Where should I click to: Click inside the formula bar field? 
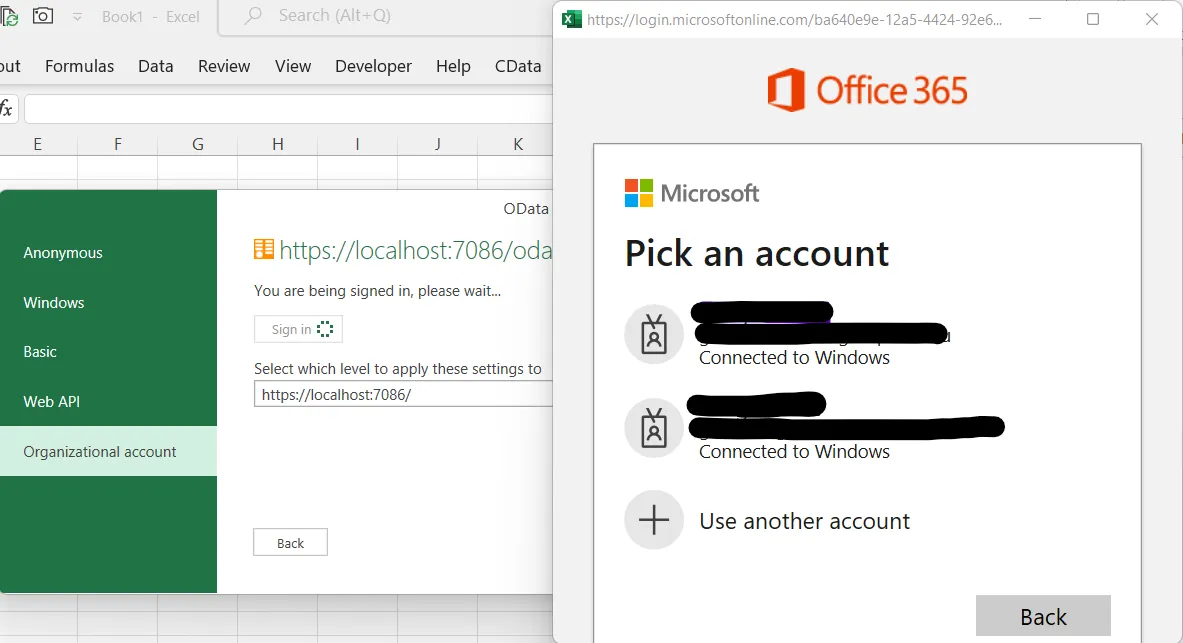(x=288, y=109)
